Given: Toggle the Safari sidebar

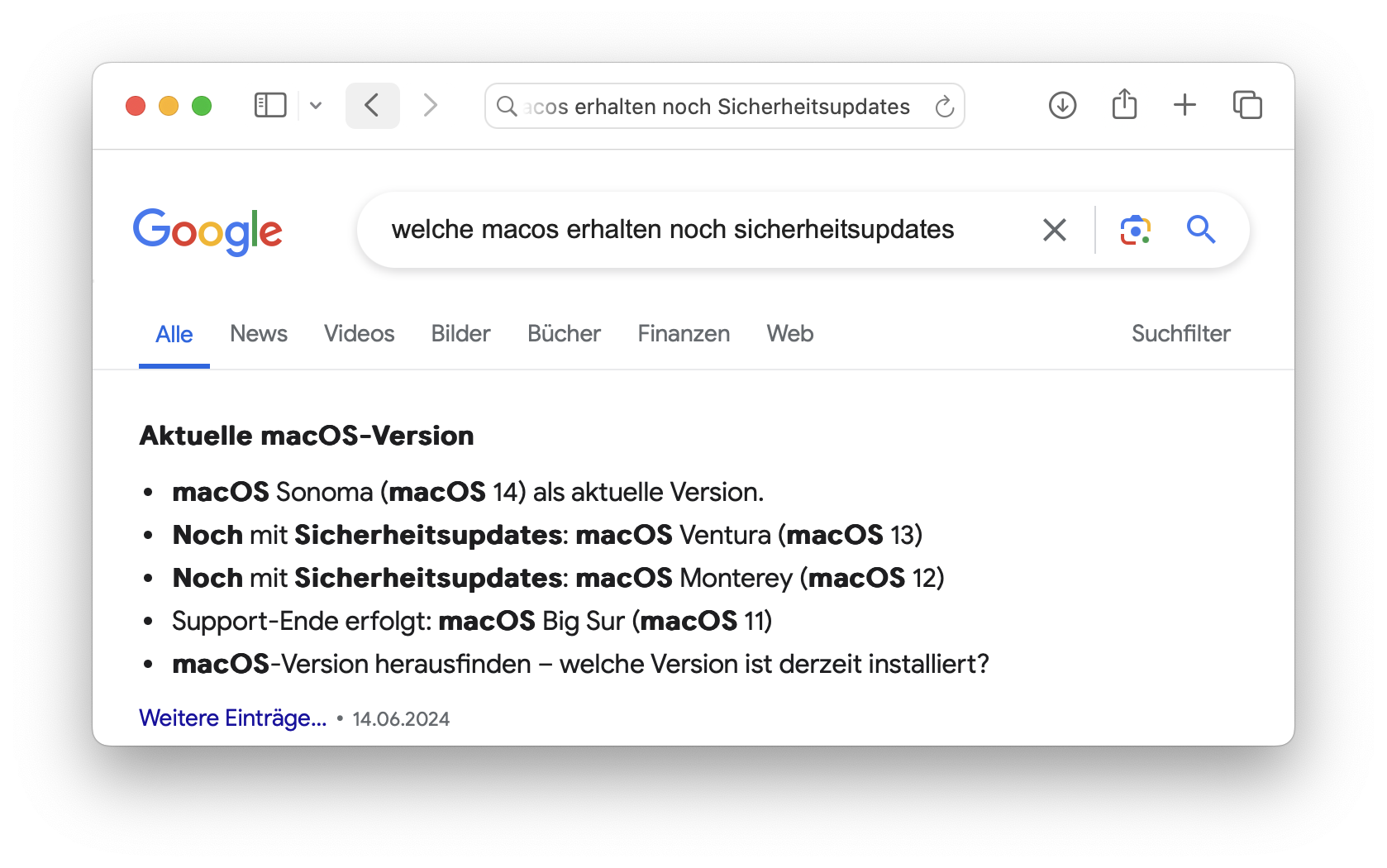Looking at the screenshot, I should (270, 106).
